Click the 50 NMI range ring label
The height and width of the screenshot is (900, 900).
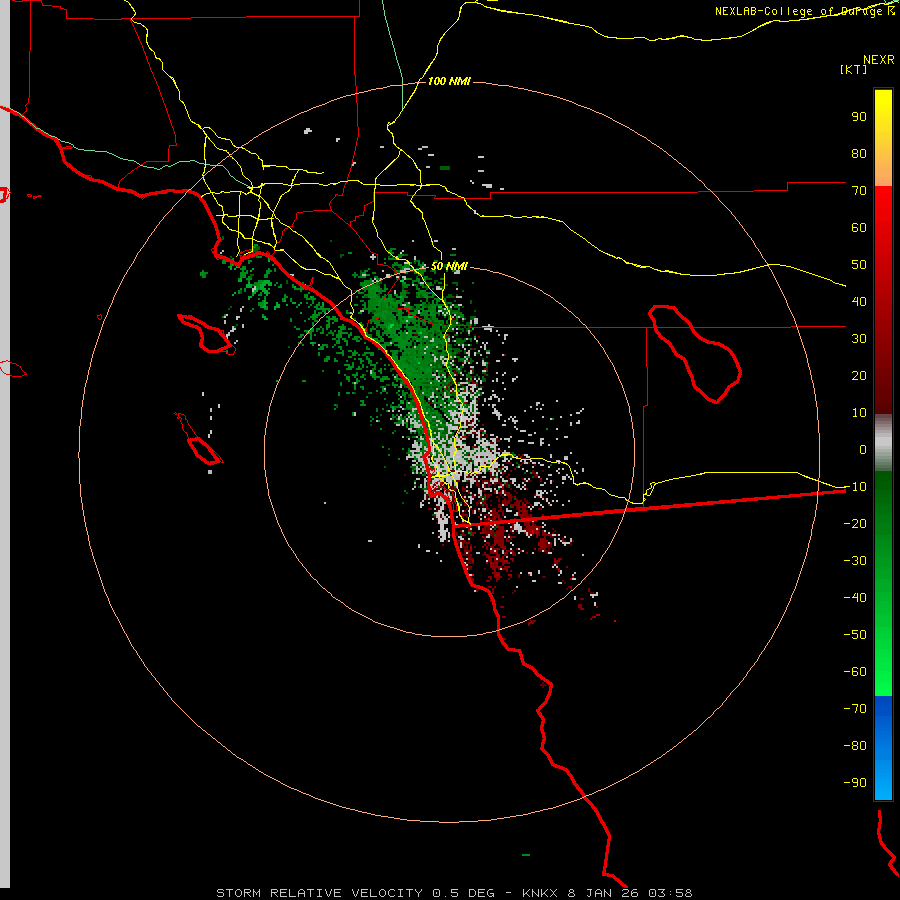(449, 266)
